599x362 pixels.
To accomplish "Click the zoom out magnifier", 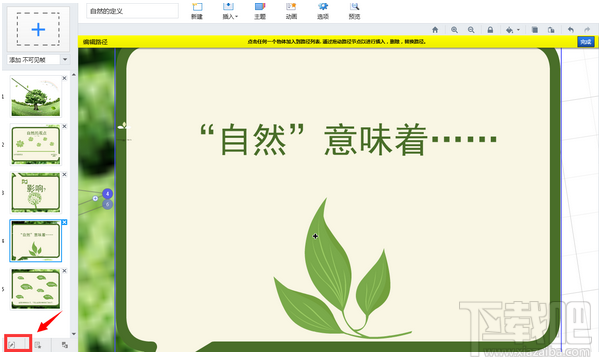I will [x=471, y=30].
